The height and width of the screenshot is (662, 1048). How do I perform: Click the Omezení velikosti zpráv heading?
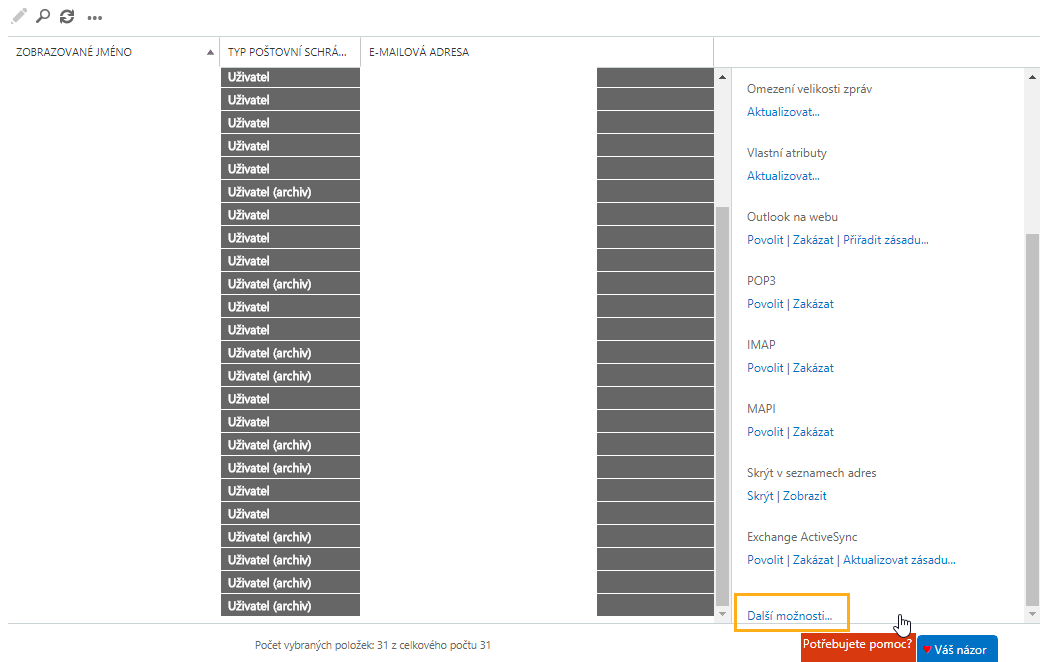pos(809,89)
